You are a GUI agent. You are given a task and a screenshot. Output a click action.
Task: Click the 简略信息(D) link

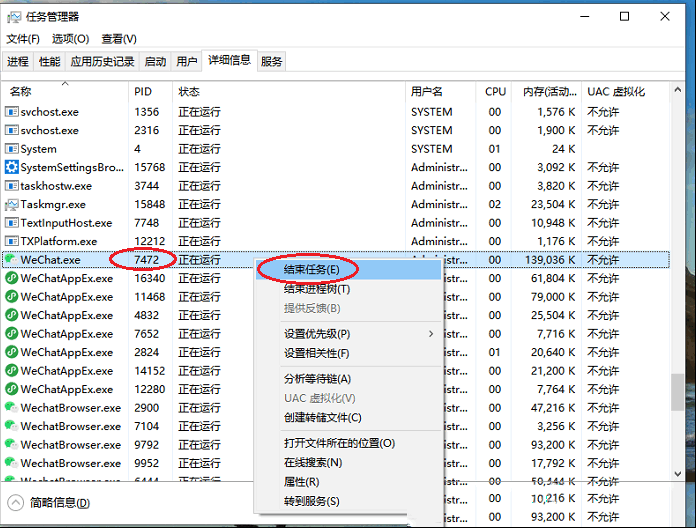pyautogui.click(x=60, y=503)
